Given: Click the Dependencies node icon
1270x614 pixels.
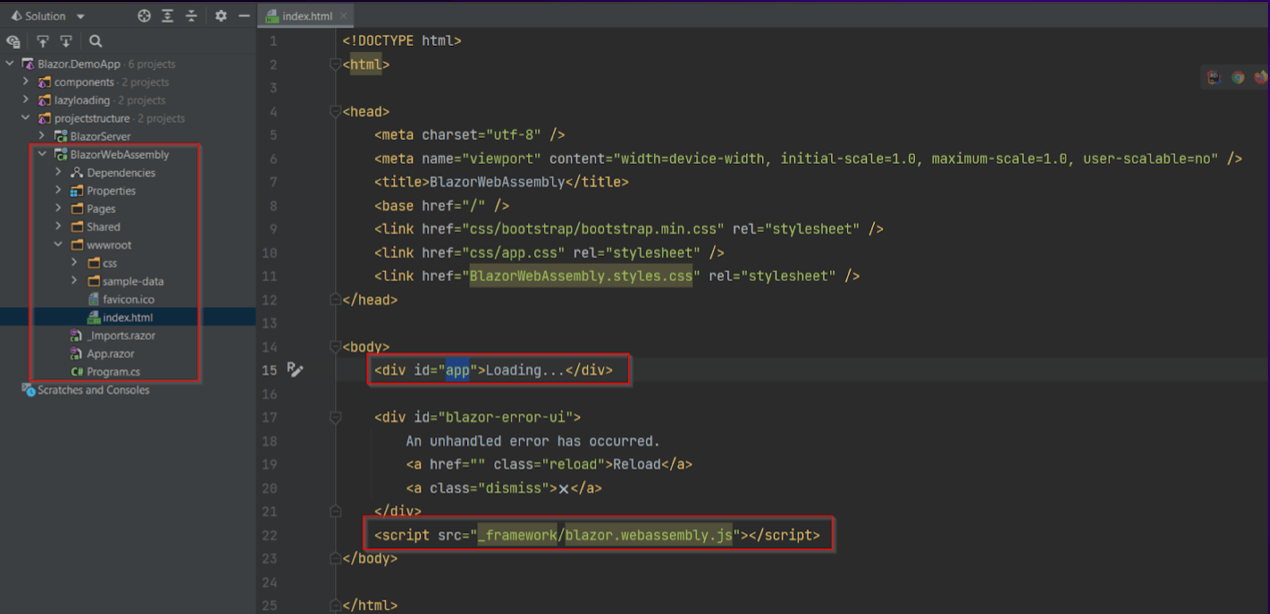Looking at the screenshot, I should pyautogui.click(x=77, y=173).
